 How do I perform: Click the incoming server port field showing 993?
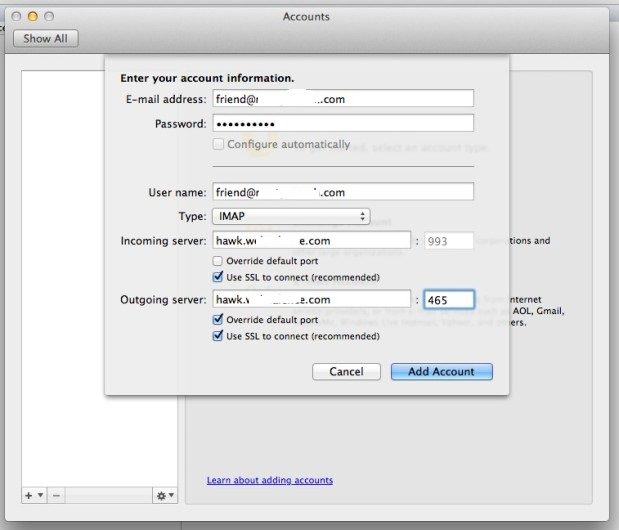[x=449, y=241]
